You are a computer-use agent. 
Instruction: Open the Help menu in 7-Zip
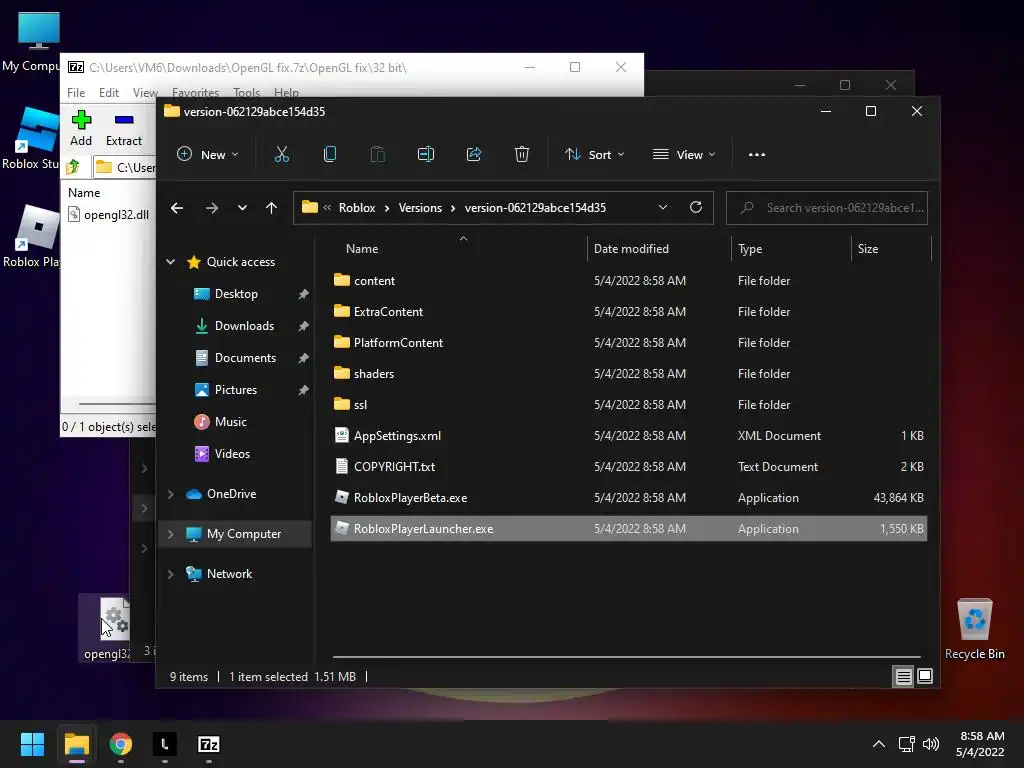[286, 93]
